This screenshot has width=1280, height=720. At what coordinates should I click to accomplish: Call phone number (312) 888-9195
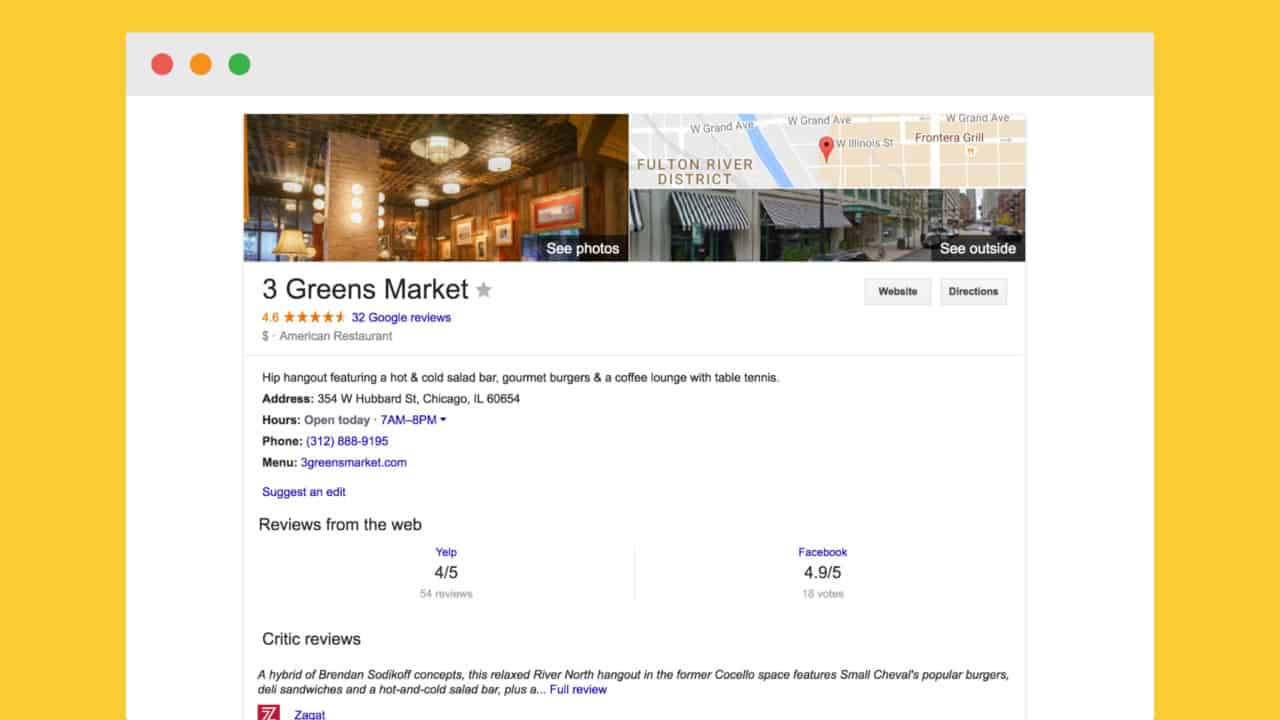[x=347, y=441]
